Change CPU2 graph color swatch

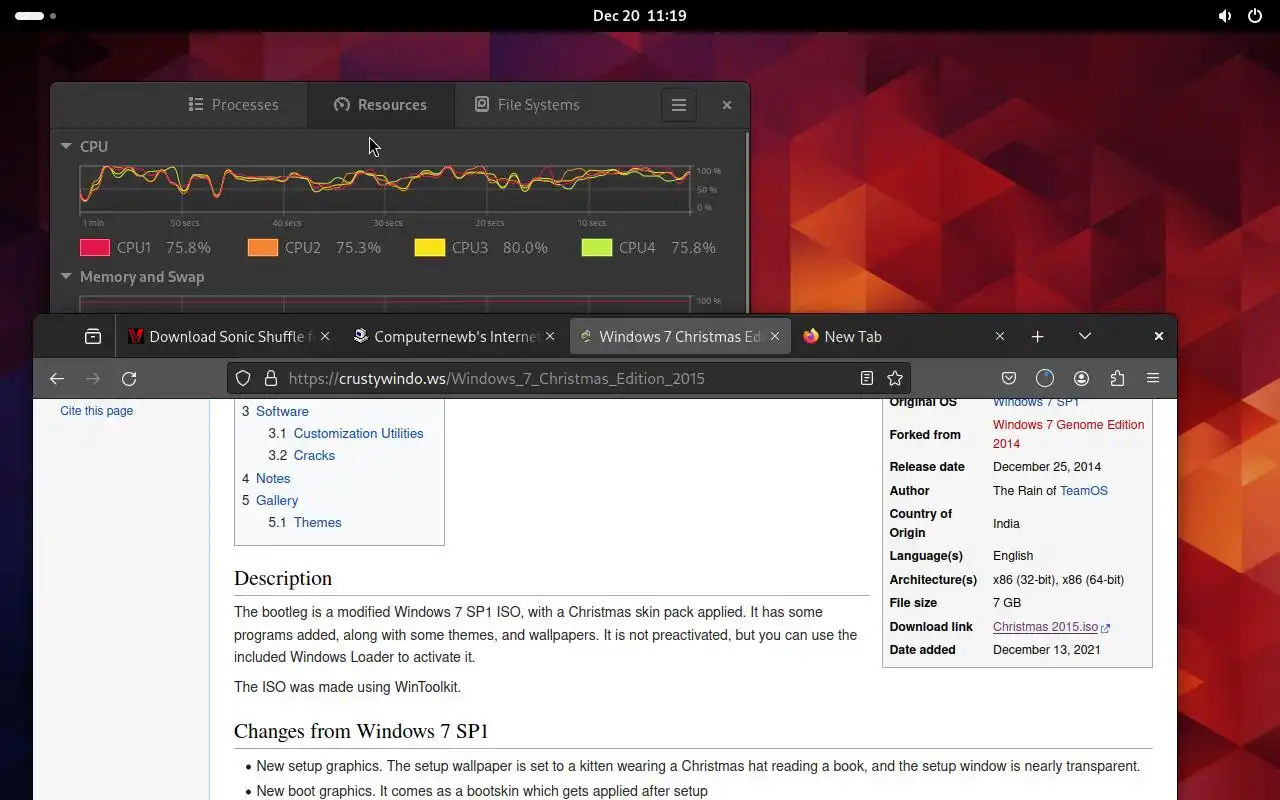[x=262, y=247]
